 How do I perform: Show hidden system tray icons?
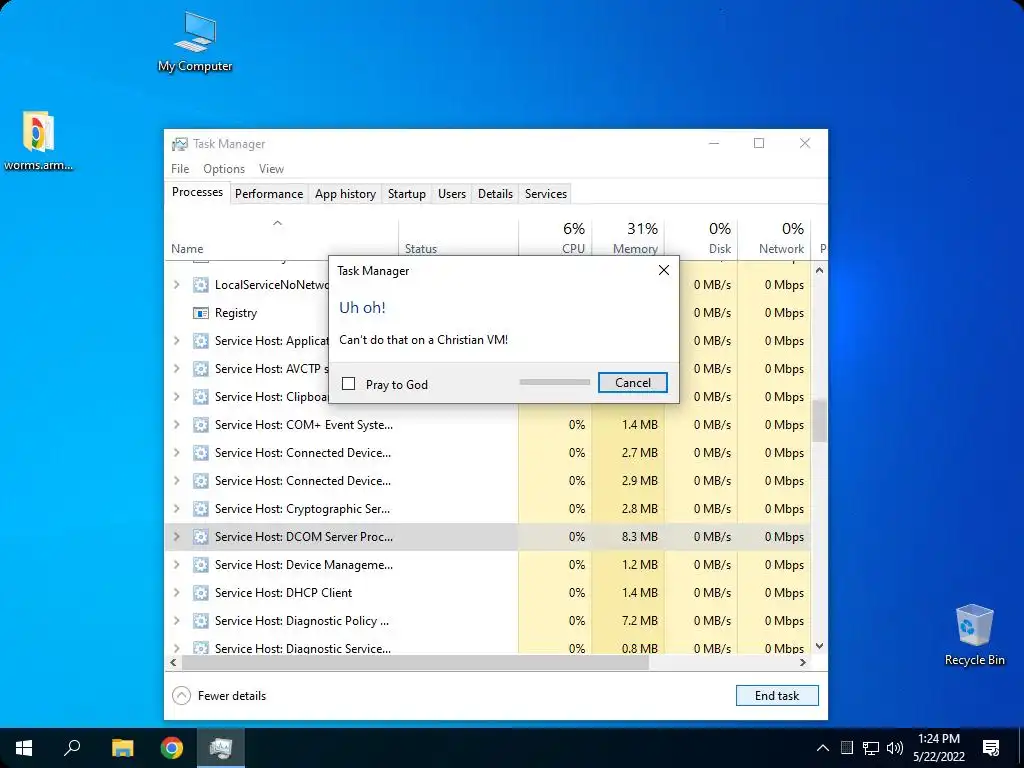[x=823, y=748]
